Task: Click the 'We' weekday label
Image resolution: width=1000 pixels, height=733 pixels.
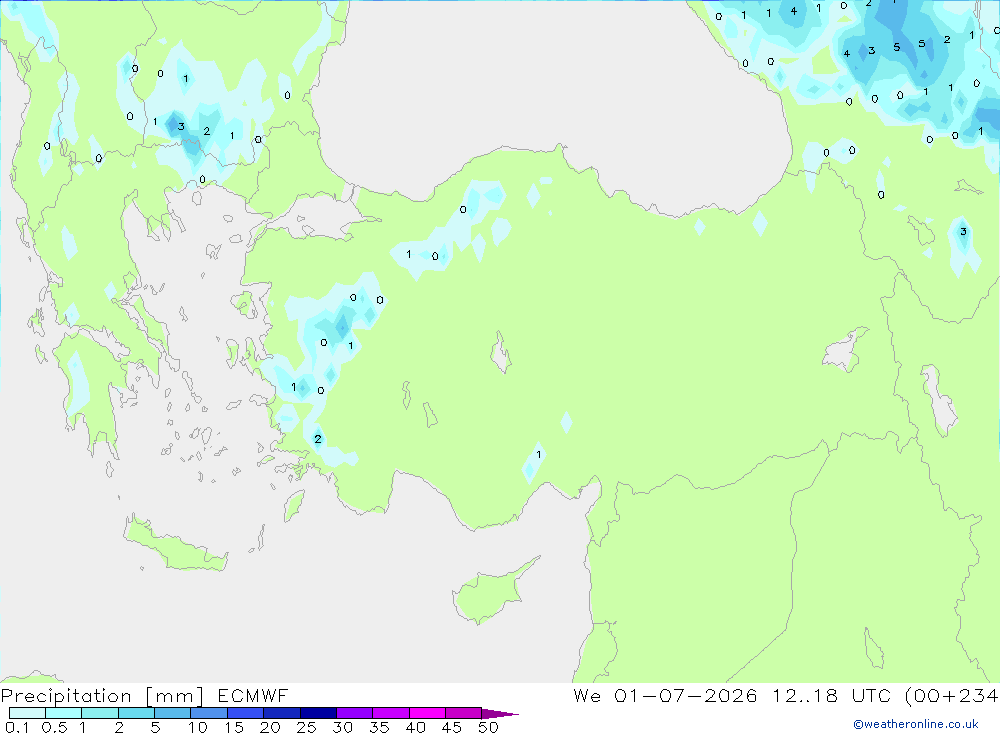Action: 587,696
